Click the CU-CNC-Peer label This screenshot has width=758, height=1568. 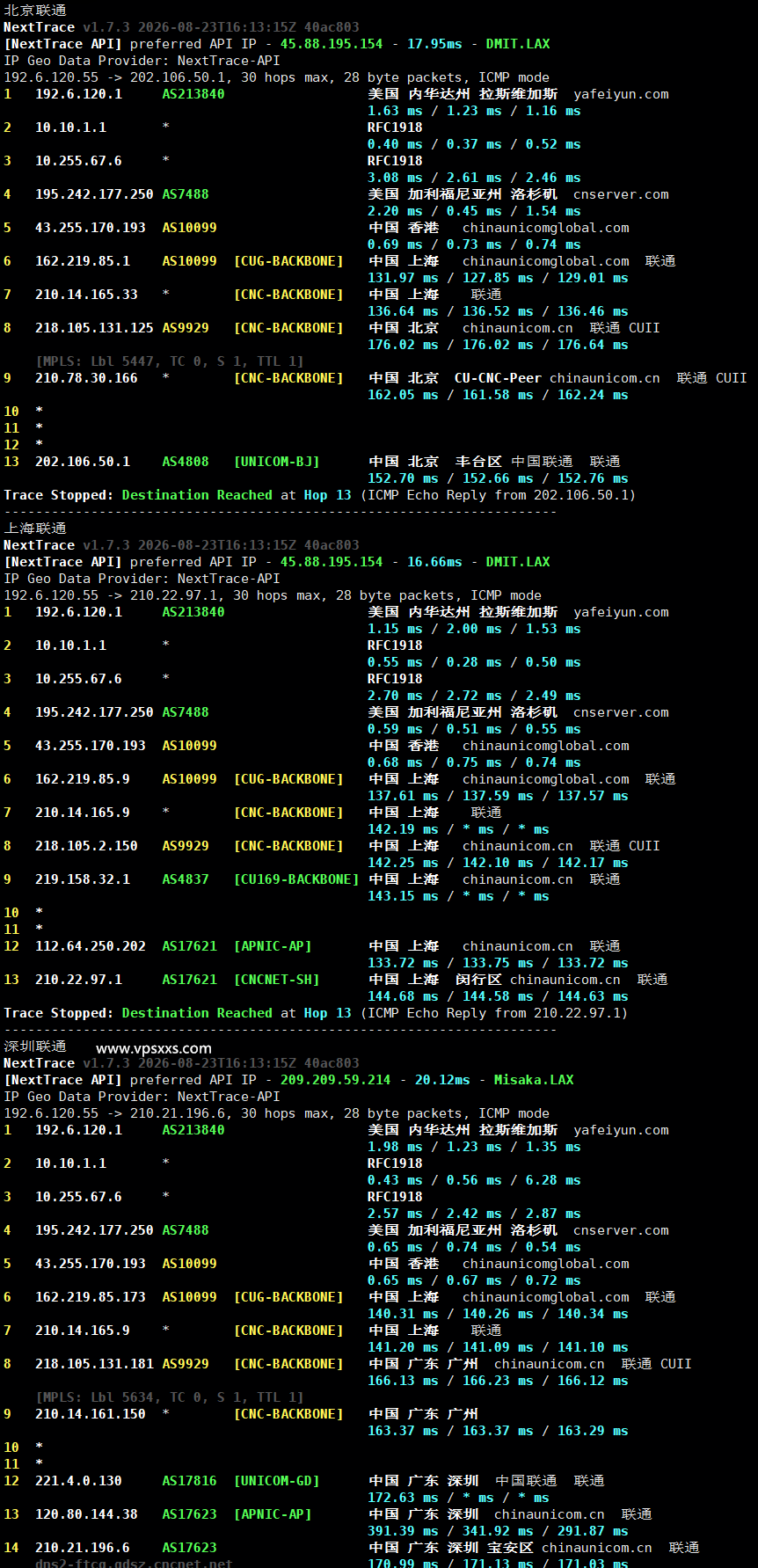click(498, 378)
